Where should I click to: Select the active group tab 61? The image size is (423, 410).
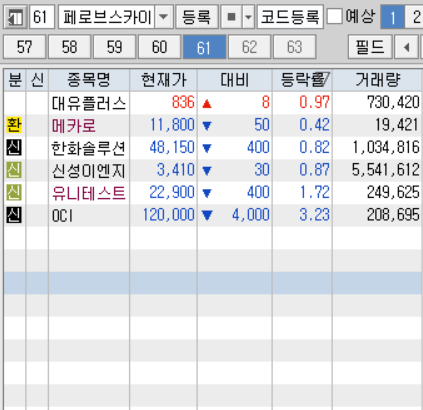(204, 47)
